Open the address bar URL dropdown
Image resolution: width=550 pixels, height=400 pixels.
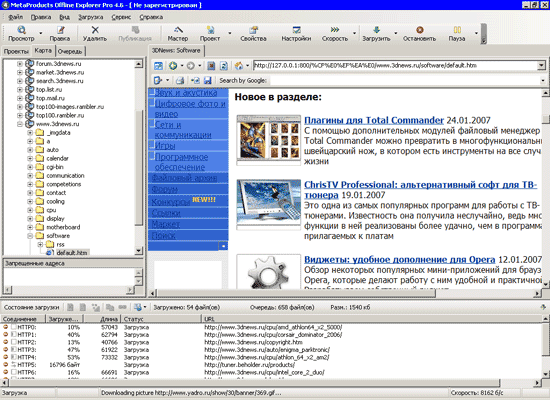[541, 66]
